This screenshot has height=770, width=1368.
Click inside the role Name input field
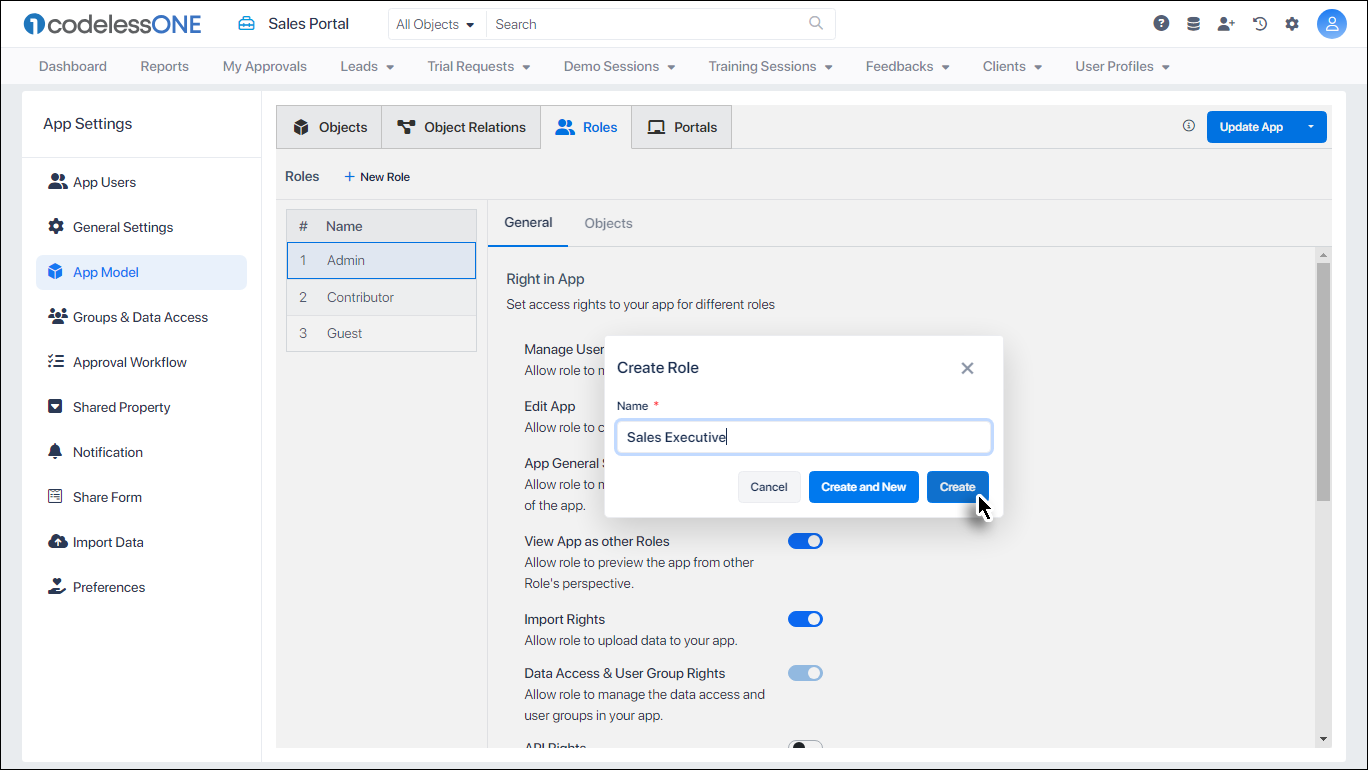tap(803, 437)
